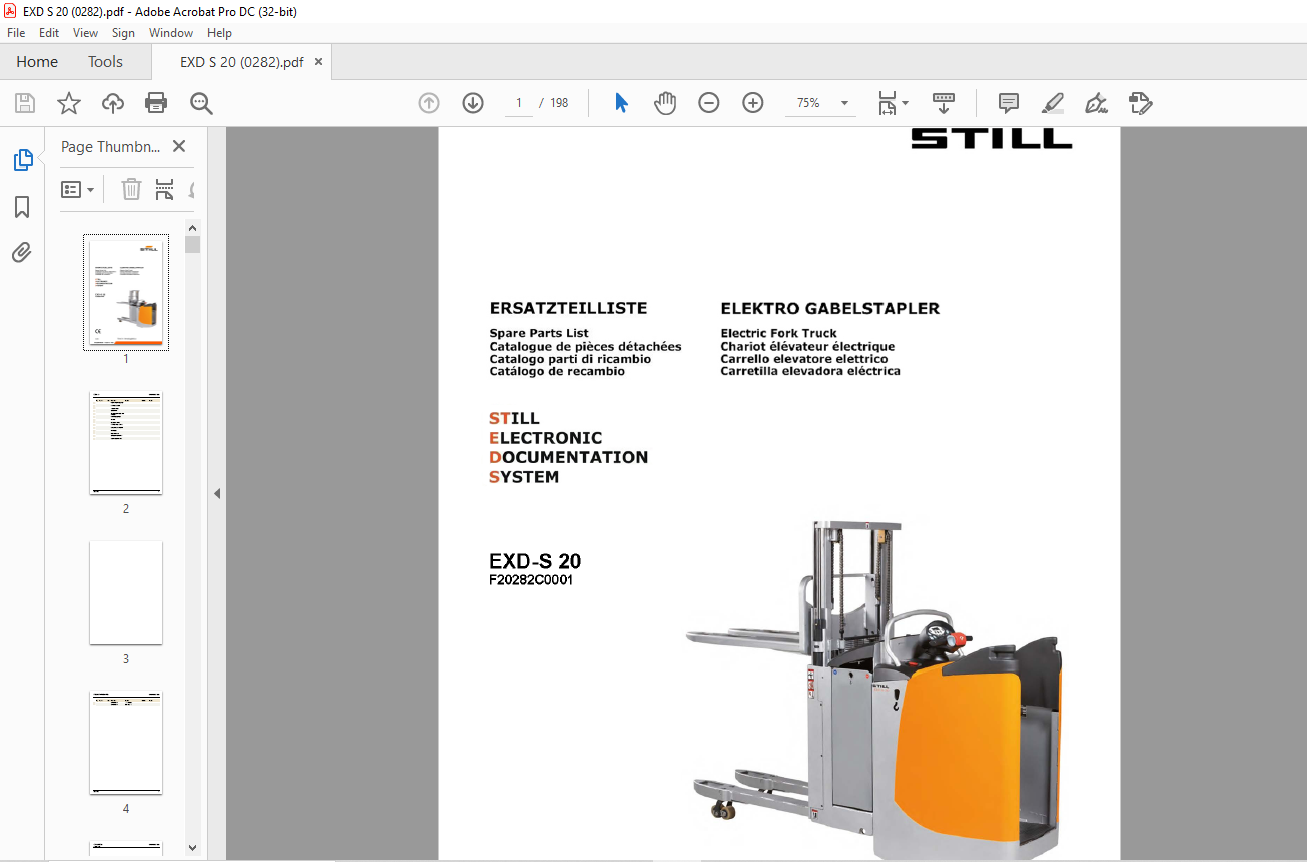Close the EXD S 20 (0282).pdf tab
The height and width of the screenshot is (862, 1307).
point(319,62)
